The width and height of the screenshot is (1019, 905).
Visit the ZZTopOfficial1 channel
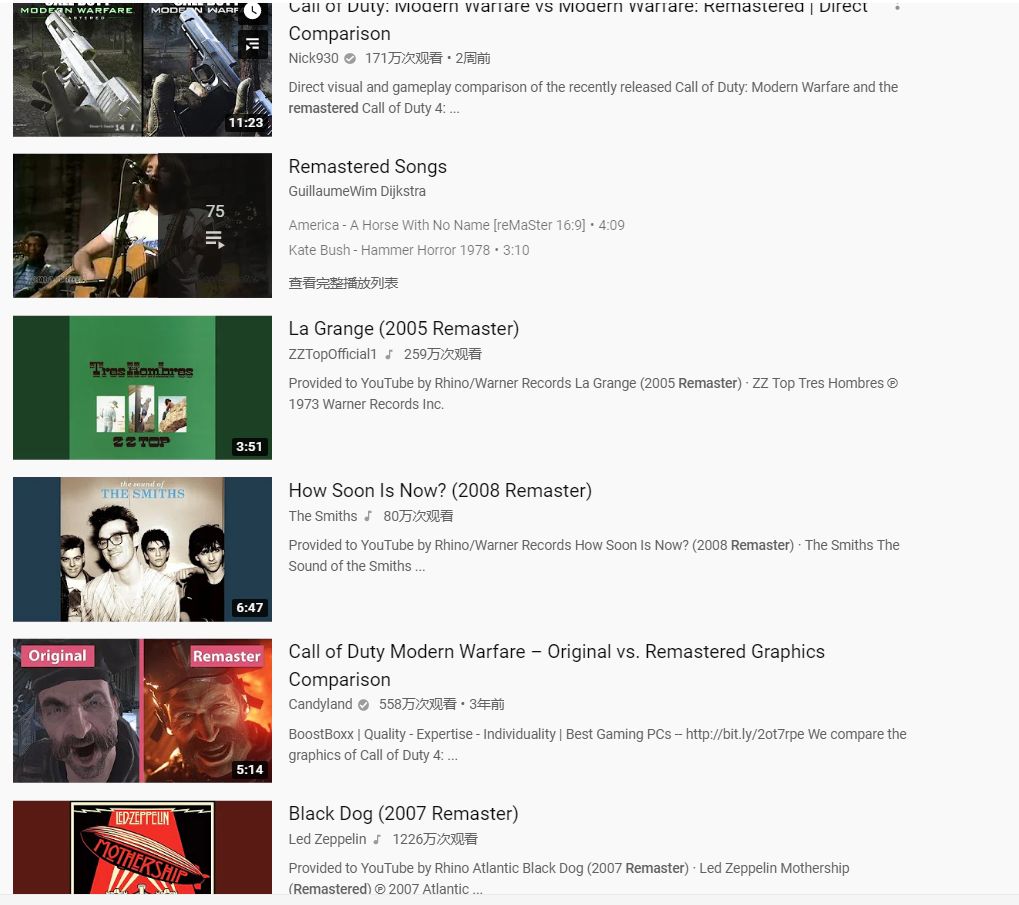point(332,354)
